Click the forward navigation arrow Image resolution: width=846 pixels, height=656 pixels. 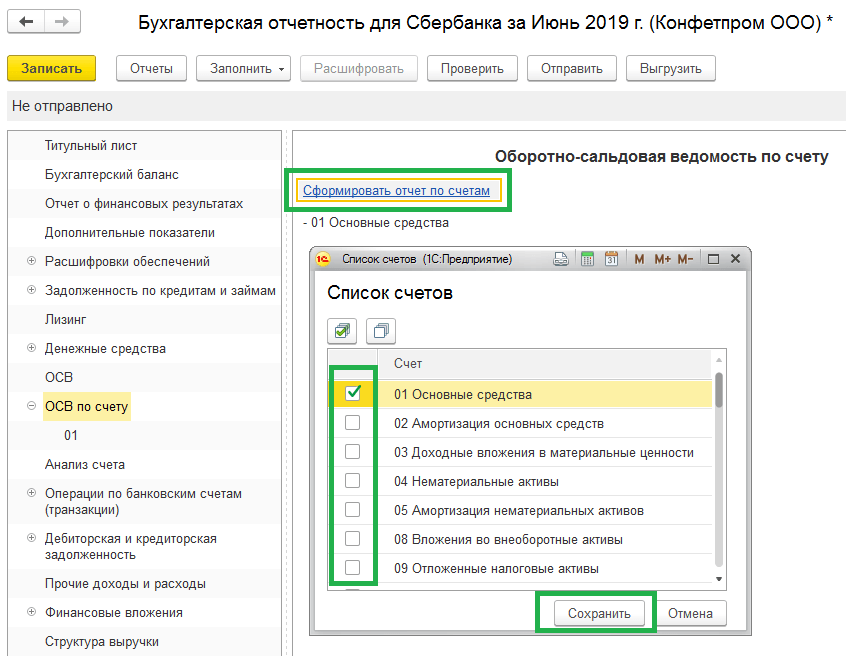point(61,22)
